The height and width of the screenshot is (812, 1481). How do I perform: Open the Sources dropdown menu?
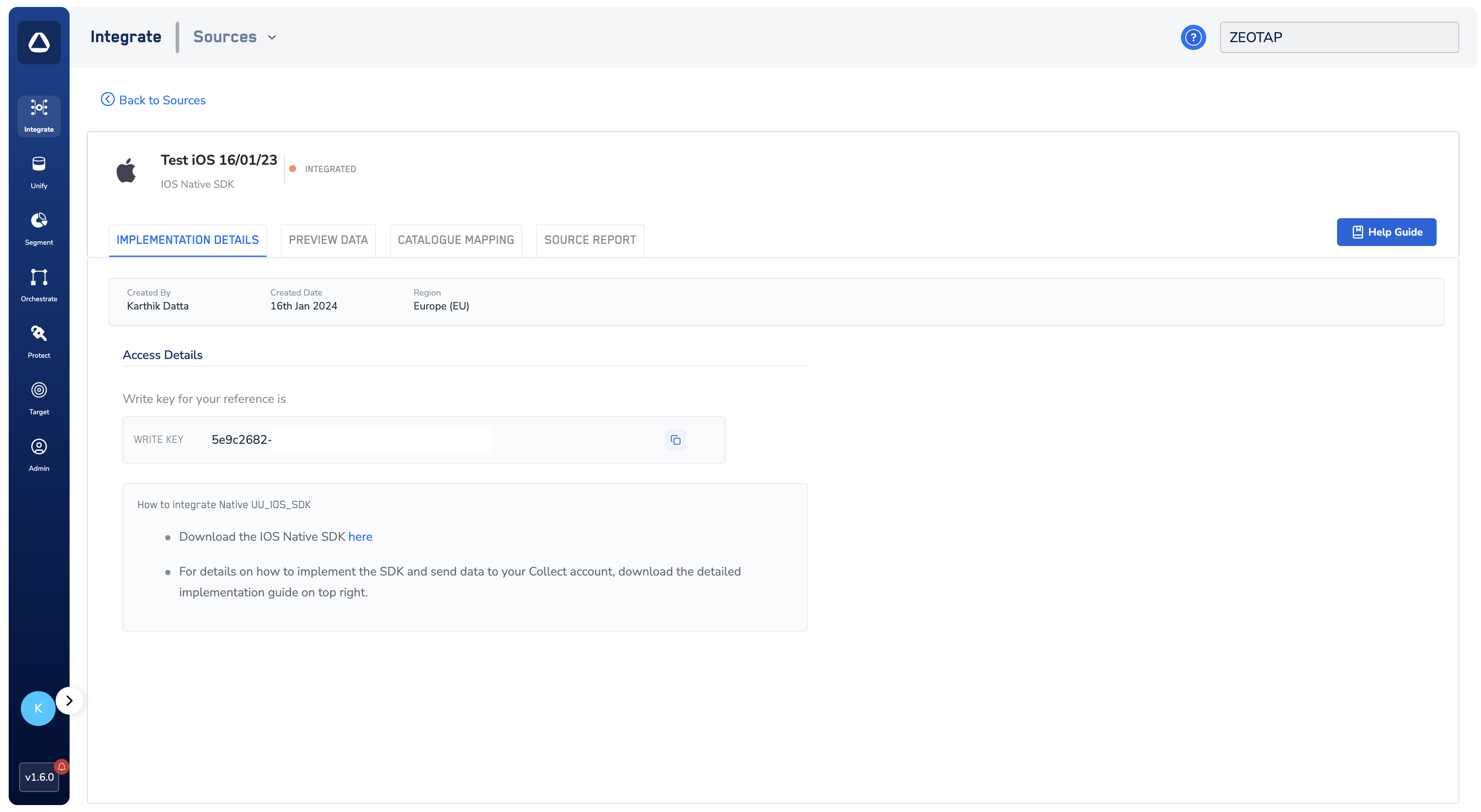tap(234, 37)
